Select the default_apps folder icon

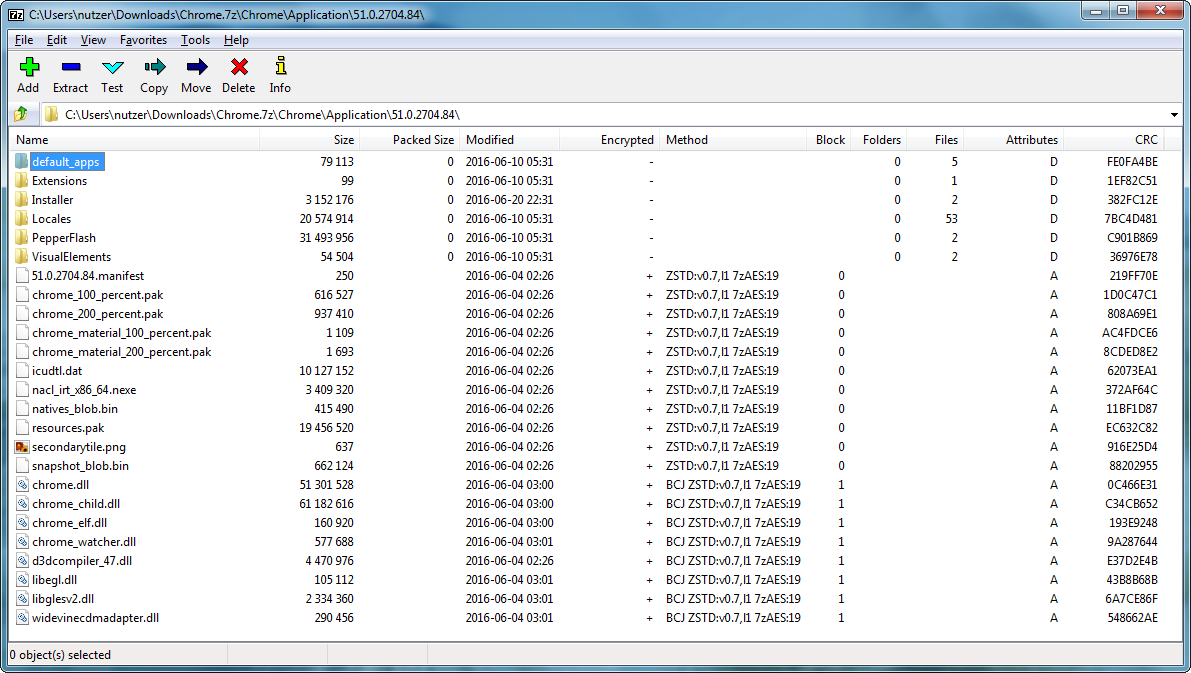(22, 162)
